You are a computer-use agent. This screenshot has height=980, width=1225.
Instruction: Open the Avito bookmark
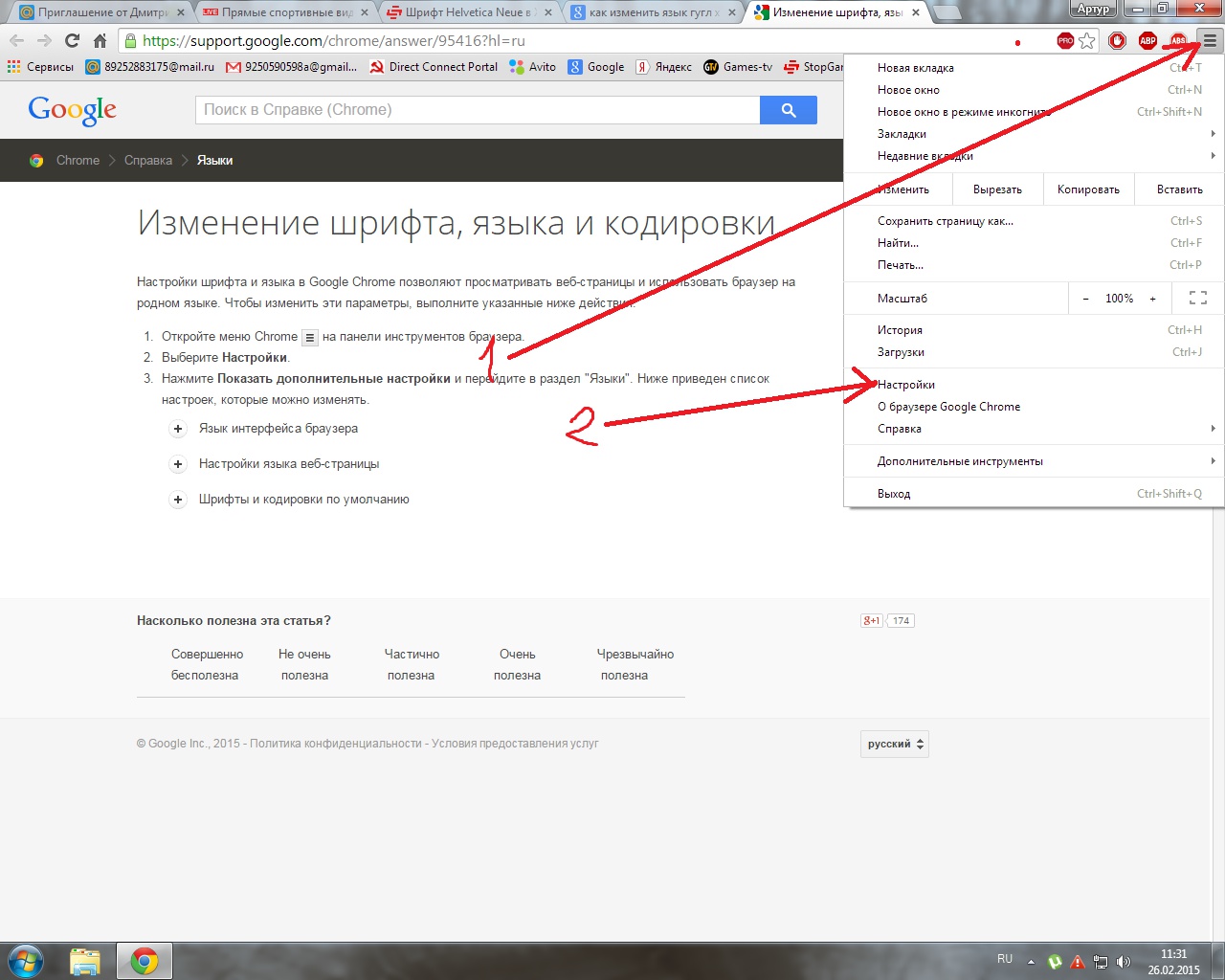533,67
